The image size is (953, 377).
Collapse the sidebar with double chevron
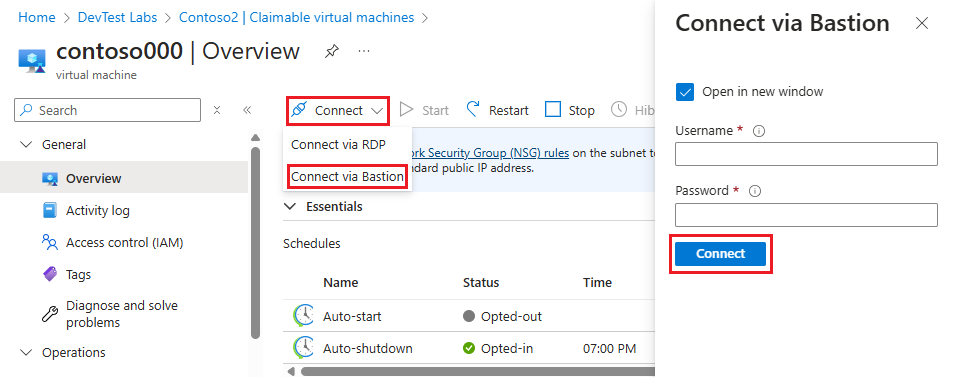click(247, 110)
